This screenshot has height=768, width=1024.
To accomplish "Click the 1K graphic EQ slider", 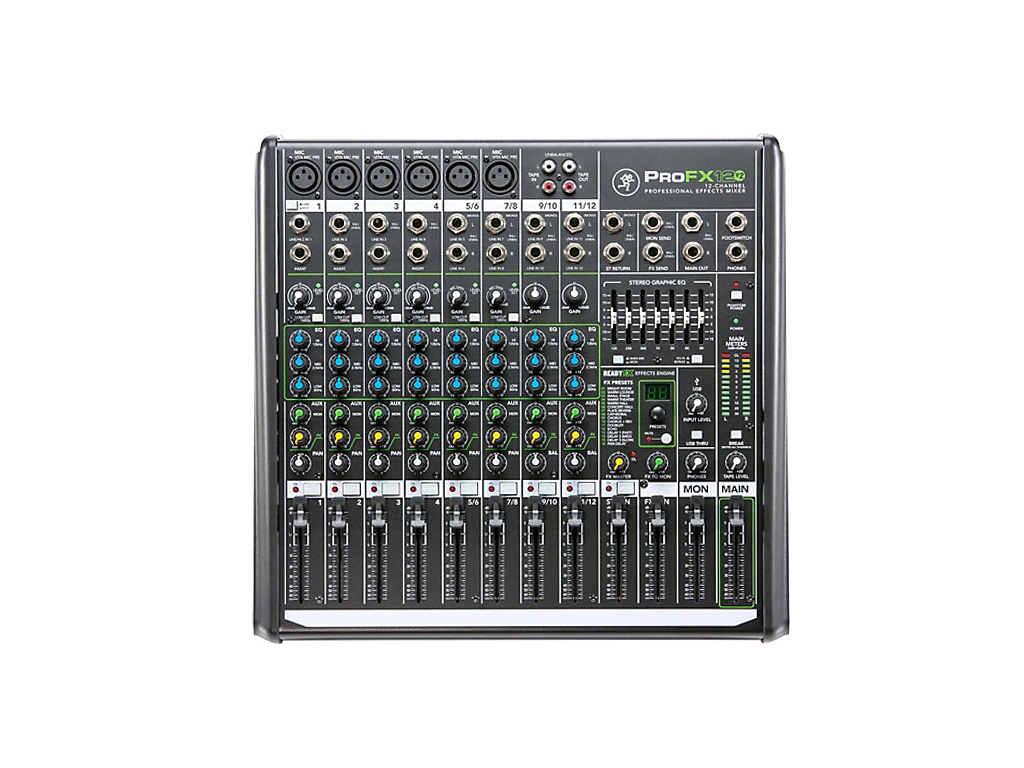I will tap(657, 316).
